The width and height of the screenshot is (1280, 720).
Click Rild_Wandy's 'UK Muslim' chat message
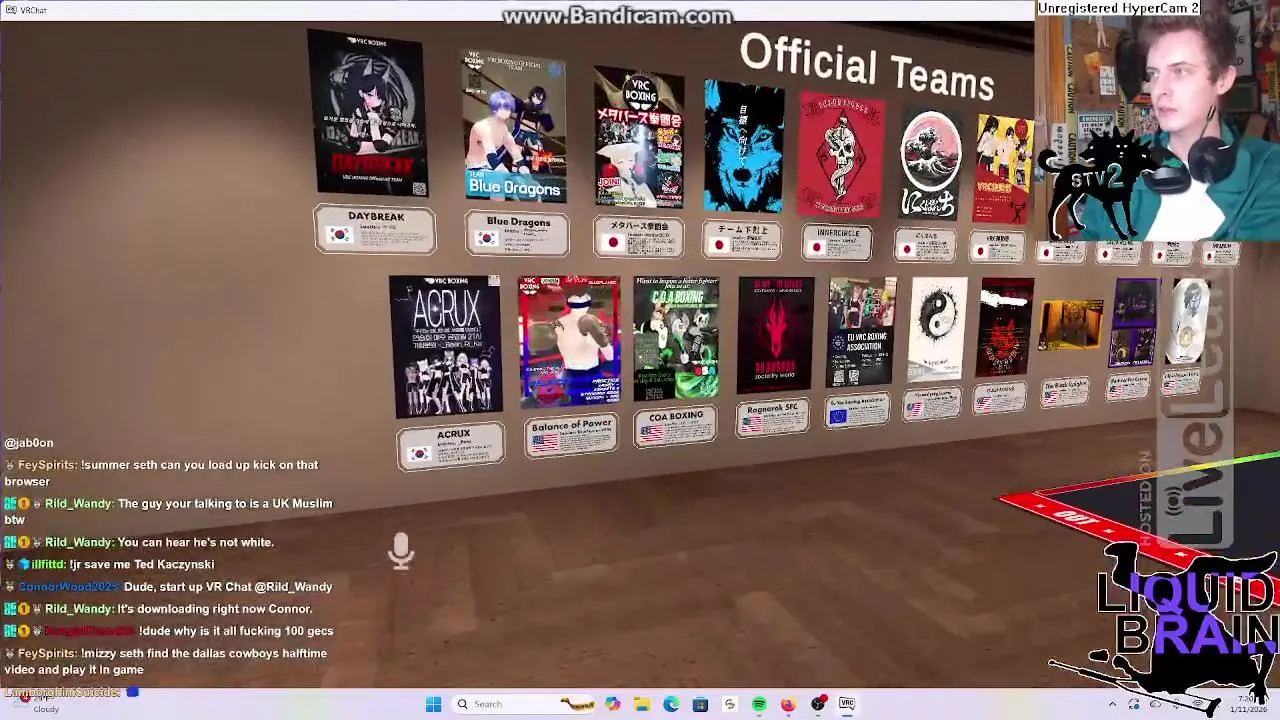click(168, 511)
